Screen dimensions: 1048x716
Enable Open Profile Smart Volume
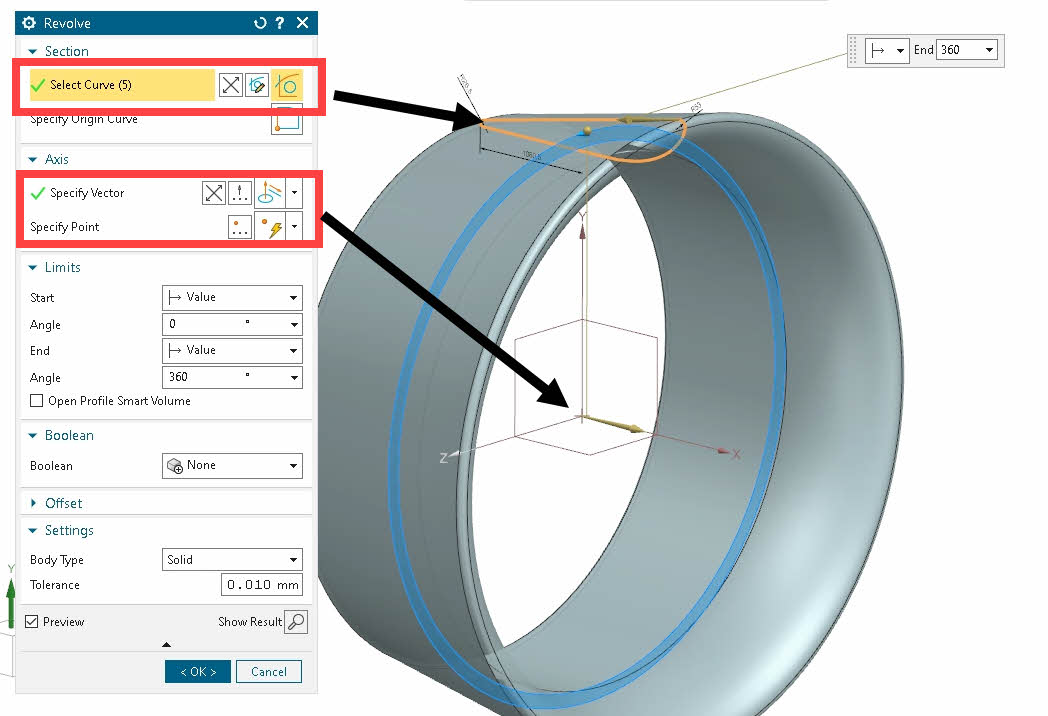coord(36,400)
